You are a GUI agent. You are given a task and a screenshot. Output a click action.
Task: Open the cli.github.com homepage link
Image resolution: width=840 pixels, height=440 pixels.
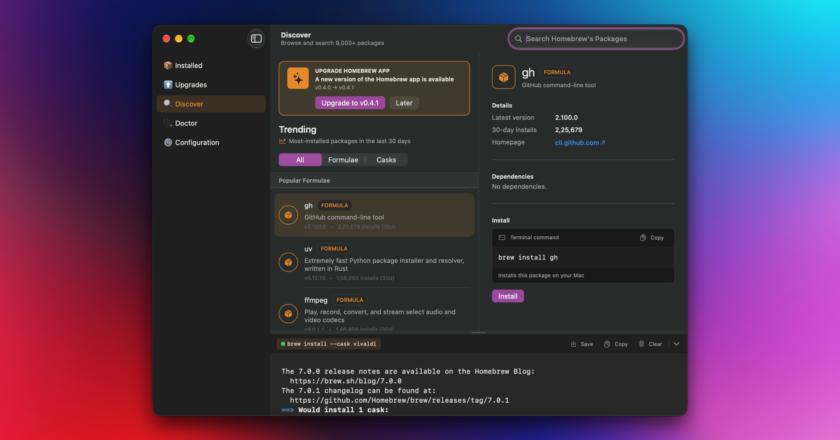[580, 143]
